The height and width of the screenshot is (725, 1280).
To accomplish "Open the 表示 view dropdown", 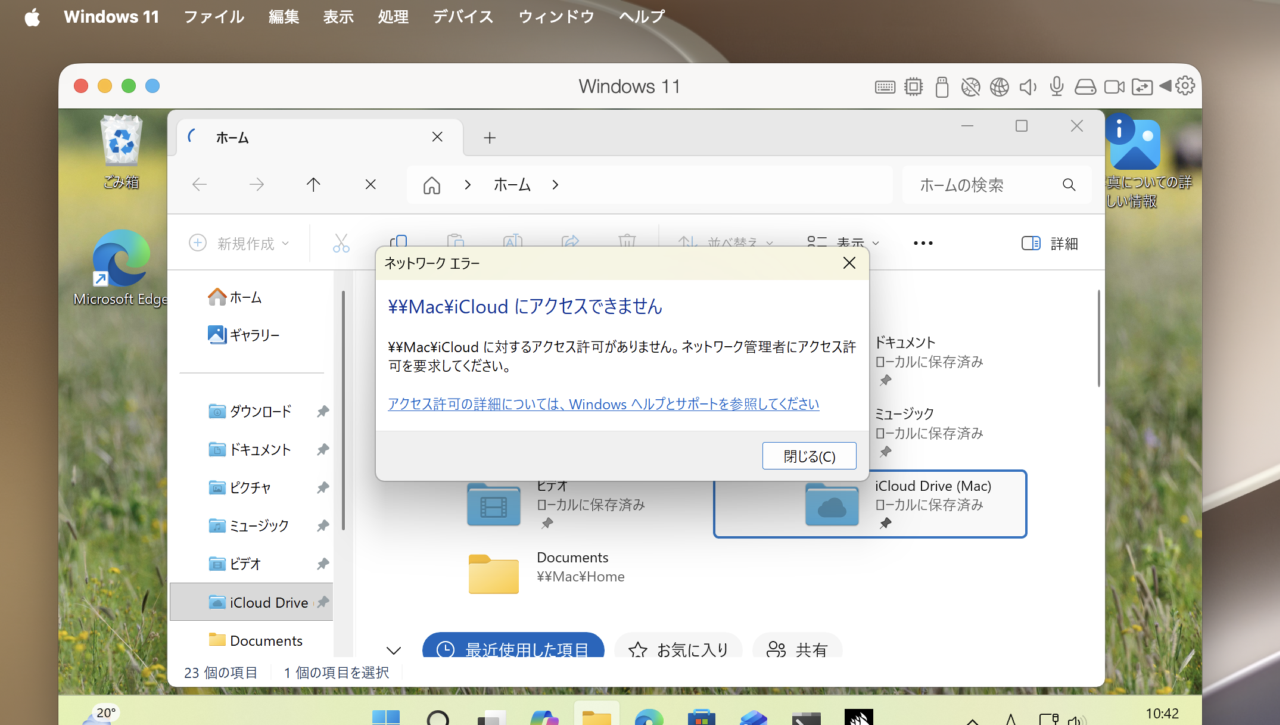I will [843, 243].
